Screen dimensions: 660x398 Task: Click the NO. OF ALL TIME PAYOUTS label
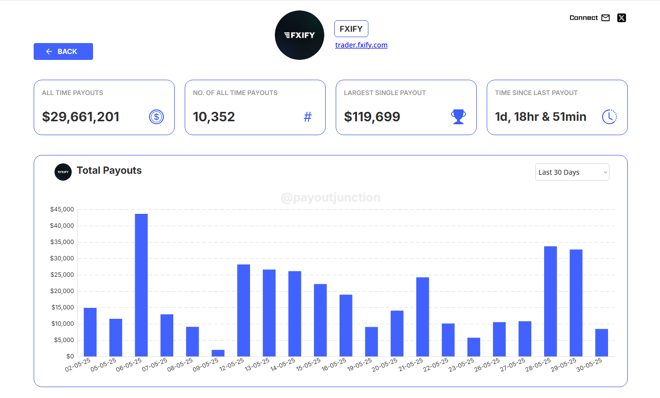pyautogui.click(x=235, y=93)
